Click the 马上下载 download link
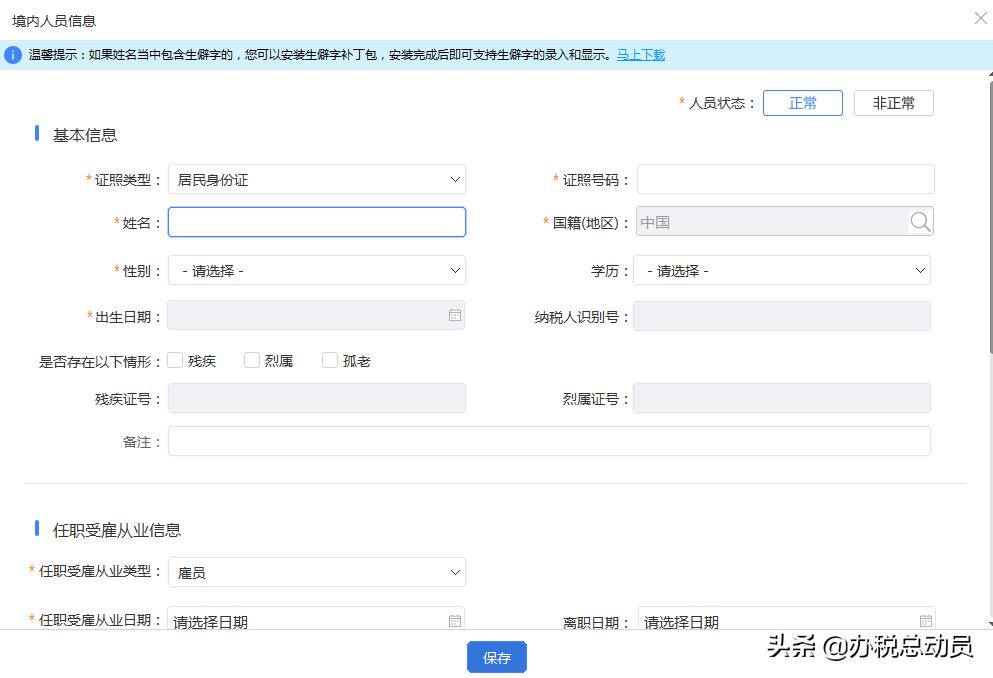This screenshot has width=993, height=678. pos(639,54)
